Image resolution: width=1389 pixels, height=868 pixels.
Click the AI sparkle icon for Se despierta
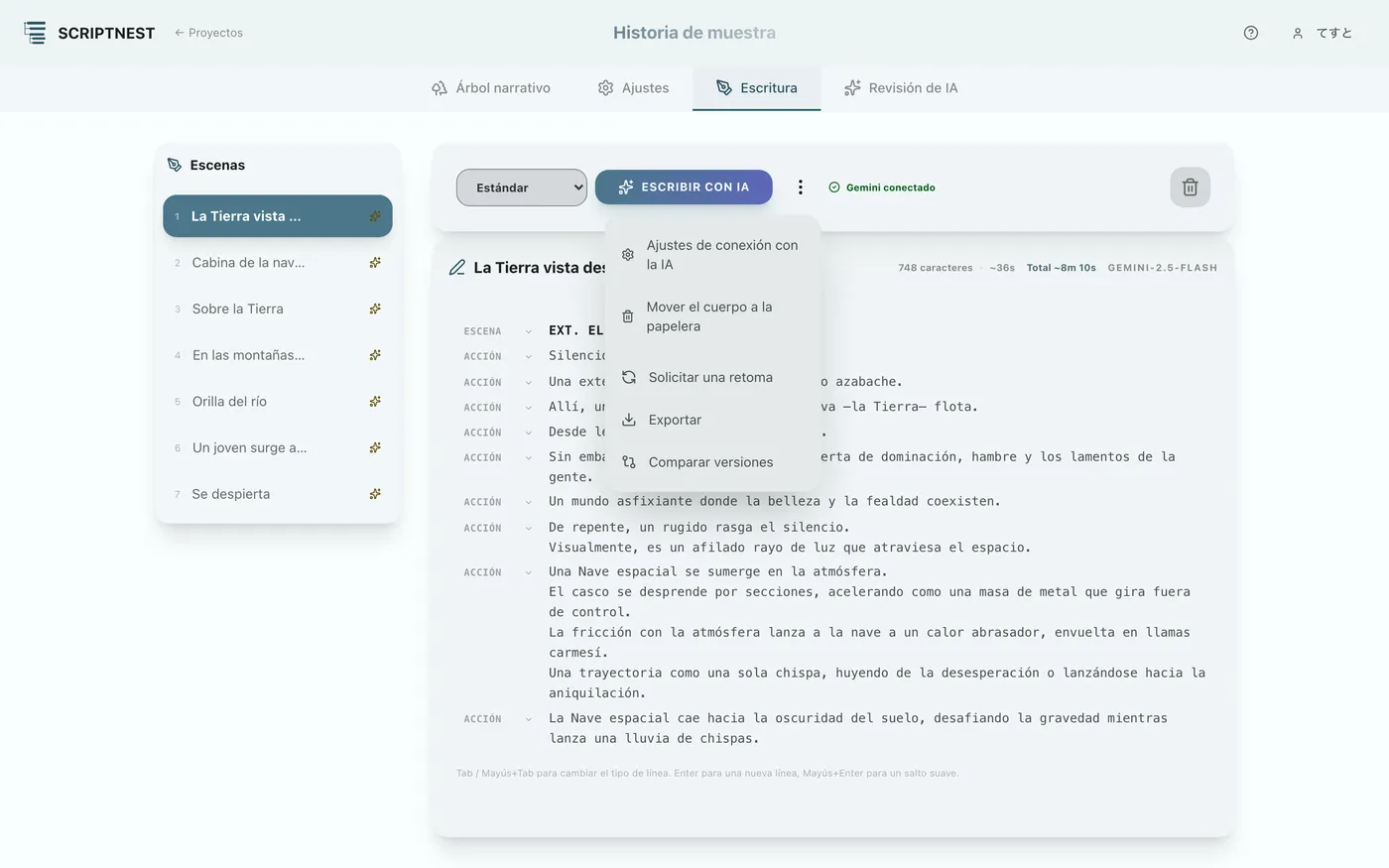tap(375, 494)
